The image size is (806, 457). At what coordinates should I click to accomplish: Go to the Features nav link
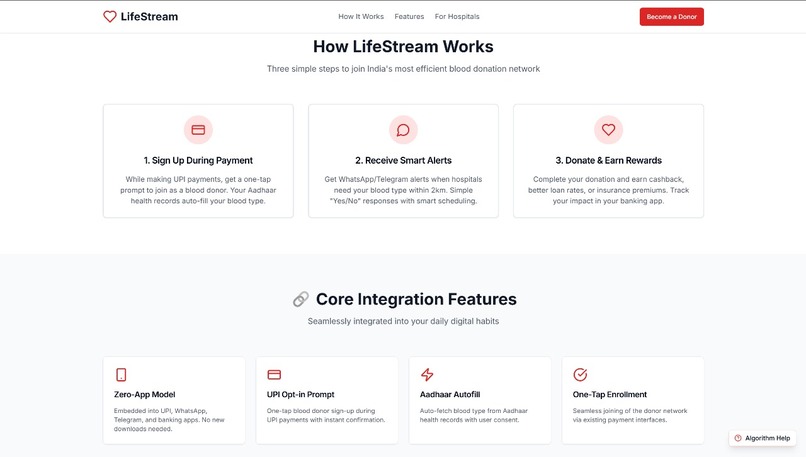[x=409, y=16]
